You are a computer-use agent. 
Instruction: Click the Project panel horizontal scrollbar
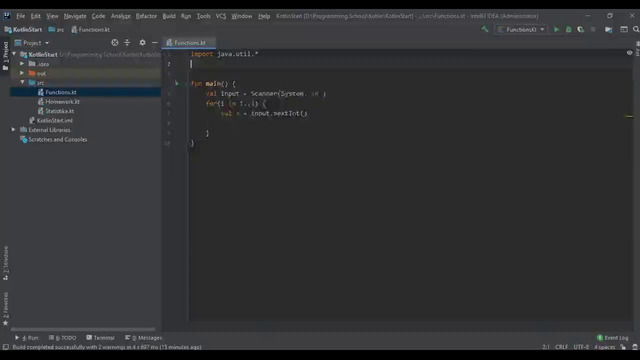tap(83, 329)
